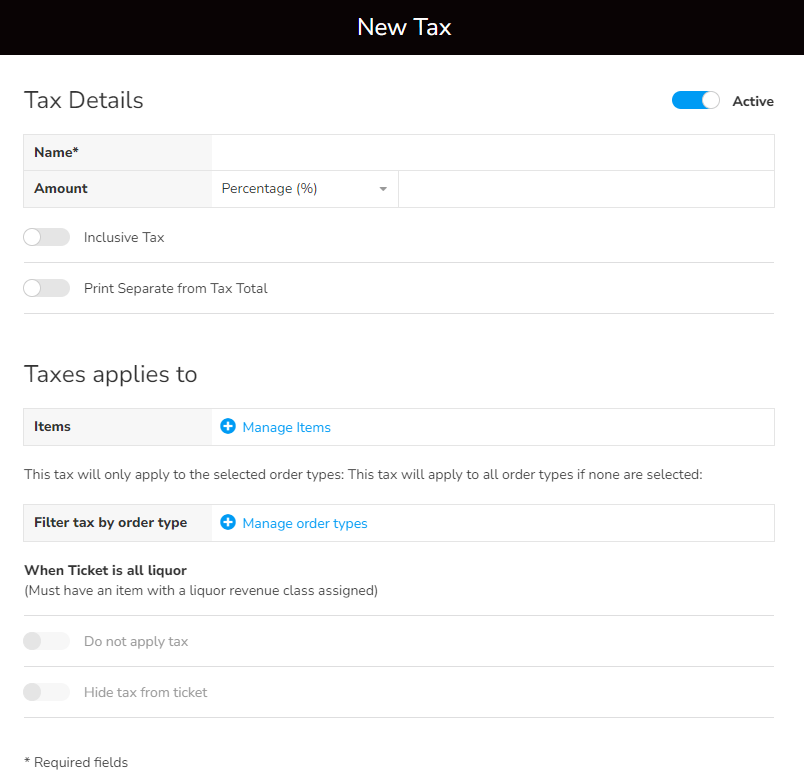804x783 pixels.
Task: Toggle Print Separate from Tax Total
Action: [47, 289]
